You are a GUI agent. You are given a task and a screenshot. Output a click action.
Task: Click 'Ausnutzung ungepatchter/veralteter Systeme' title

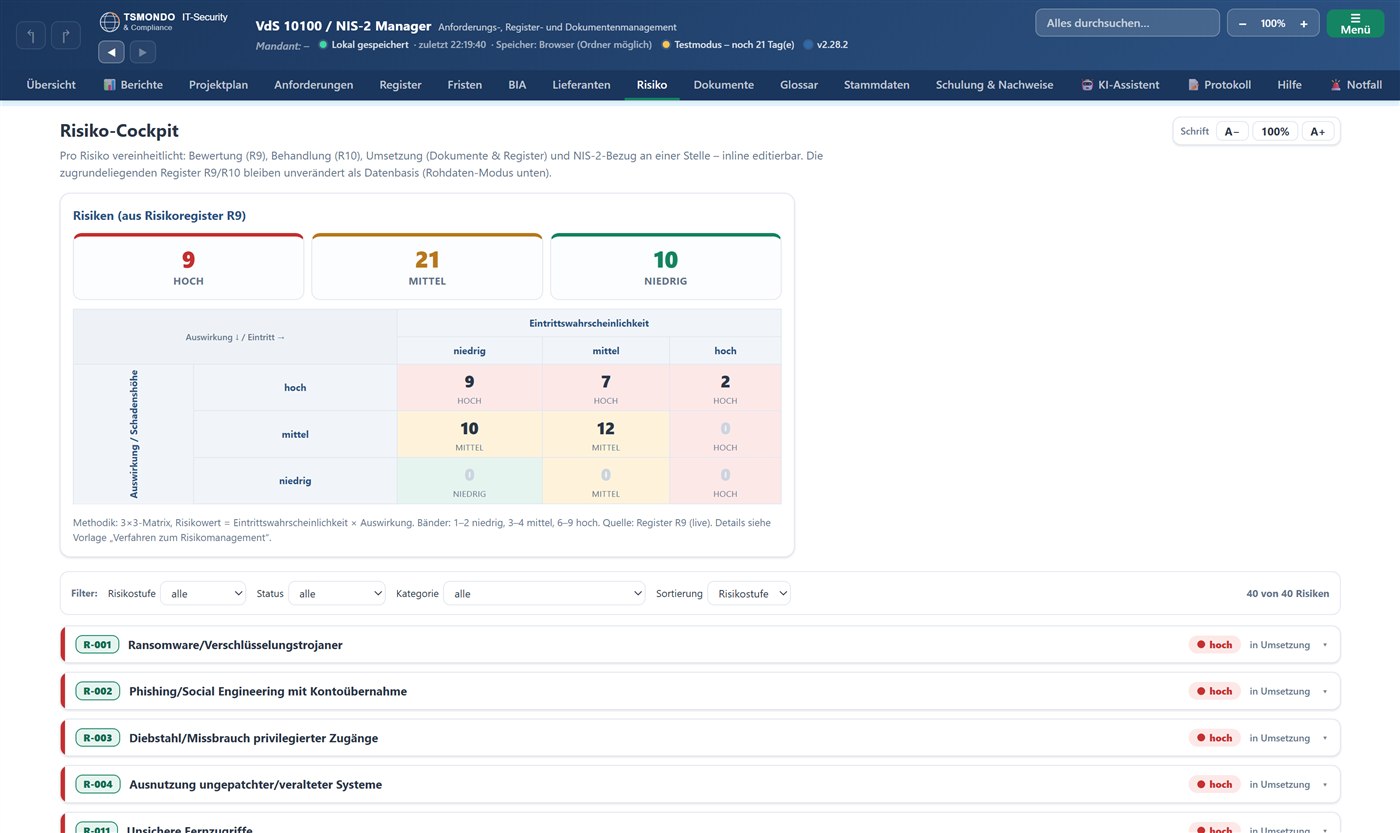coord(255,784)
